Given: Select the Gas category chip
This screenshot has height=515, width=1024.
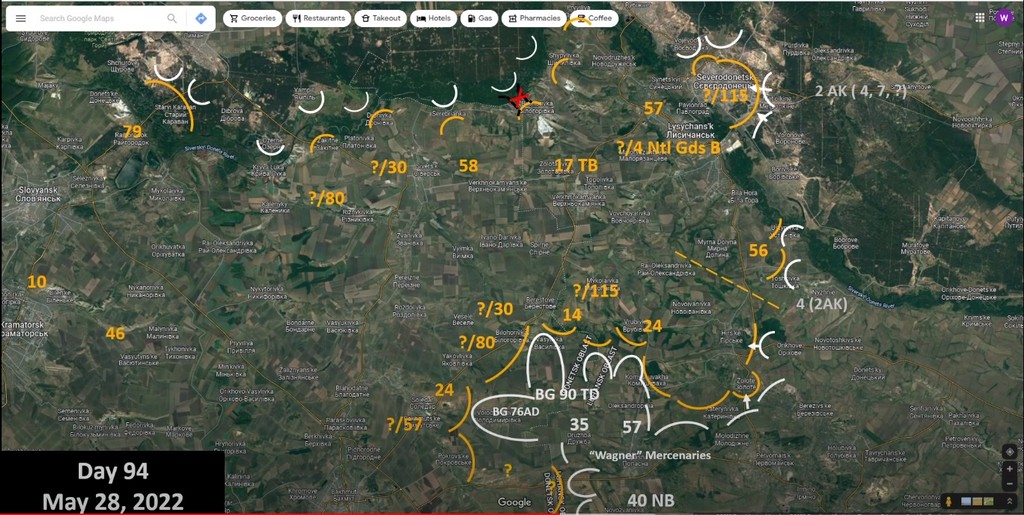Looking at the screenshot, I should pyautogui.click(x=479, y=18).
